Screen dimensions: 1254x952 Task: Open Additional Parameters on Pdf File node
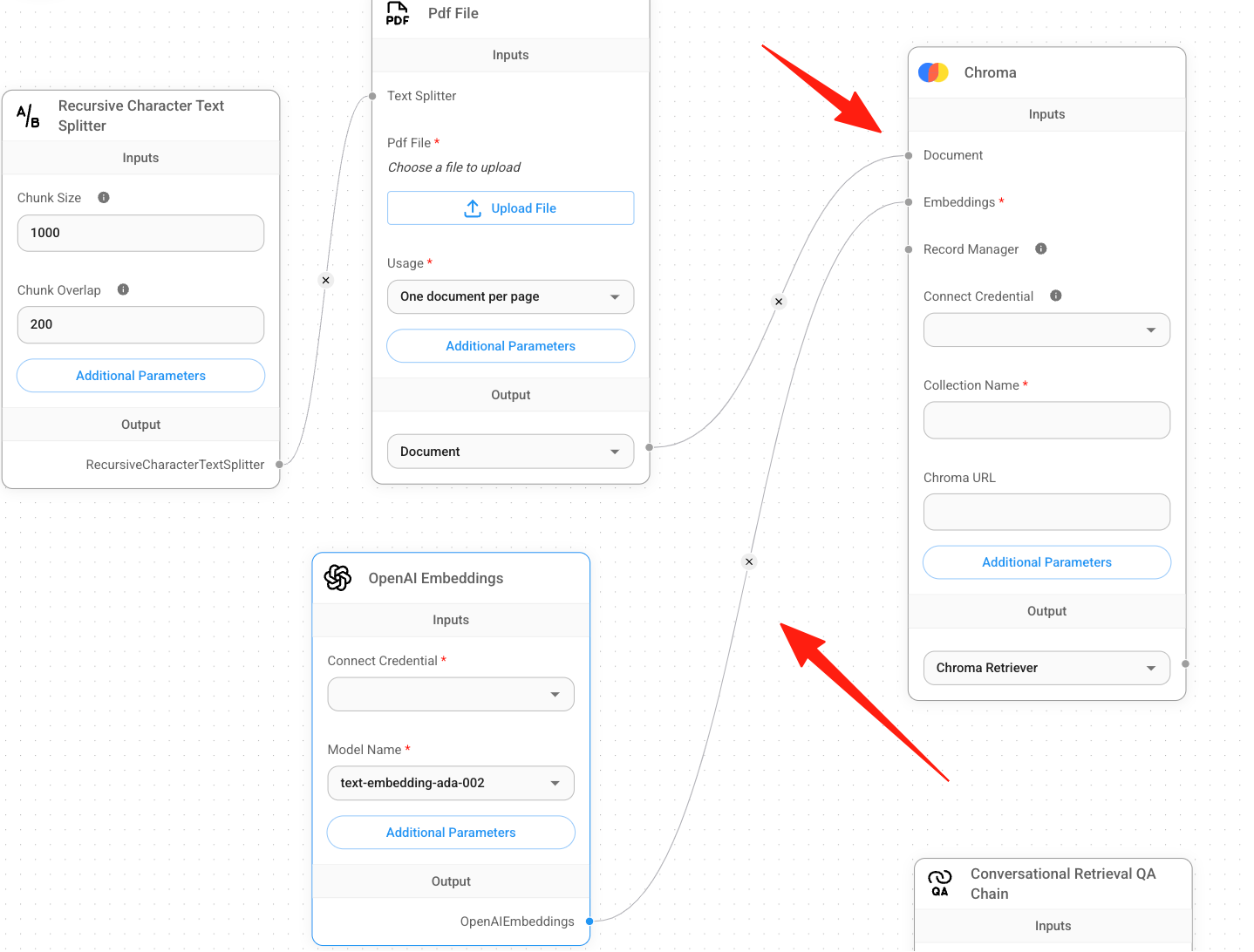pyautogui.click(x=510, y=346)
